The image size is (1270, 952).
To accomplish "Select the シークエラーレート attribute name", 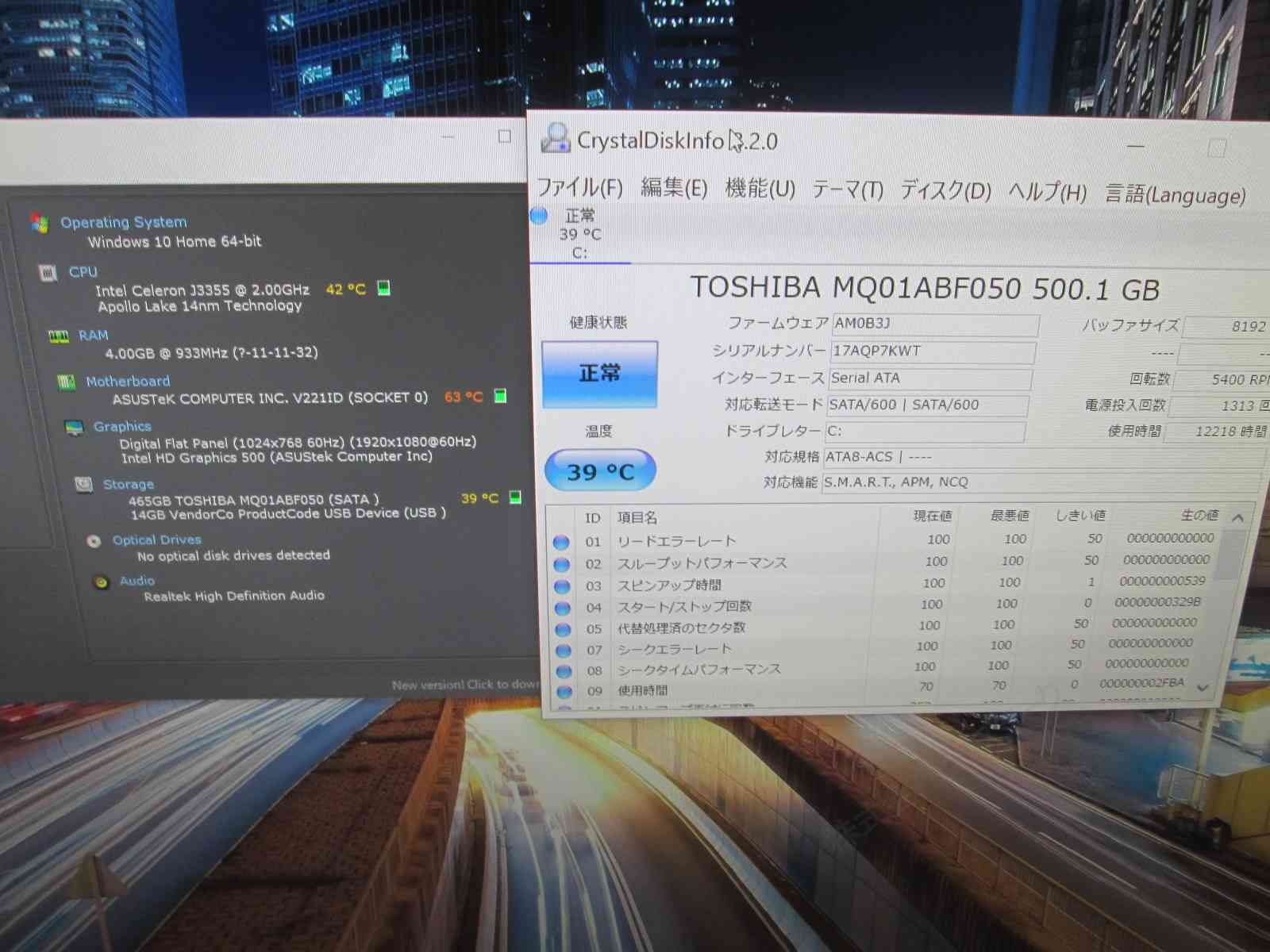I will pos(675,649).
